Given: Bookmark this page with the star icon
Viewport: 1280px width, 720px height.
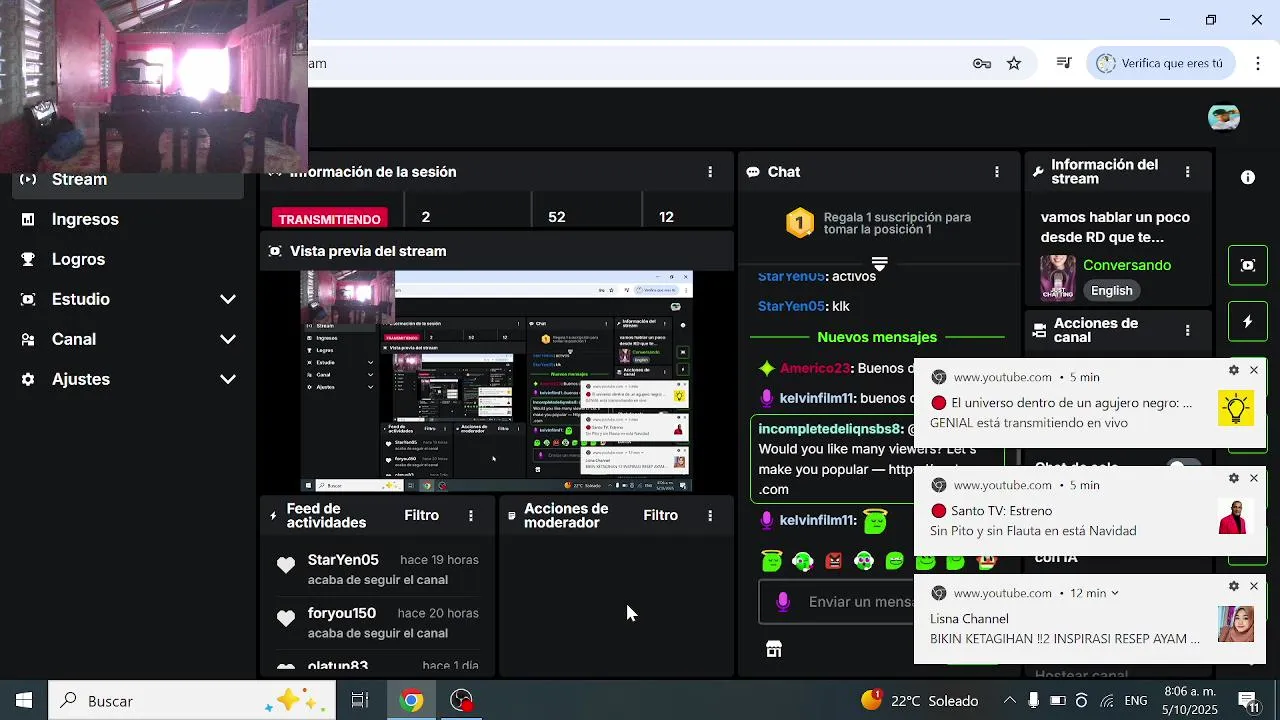Looking at the screenshot, I should [x=1014, y=63].
